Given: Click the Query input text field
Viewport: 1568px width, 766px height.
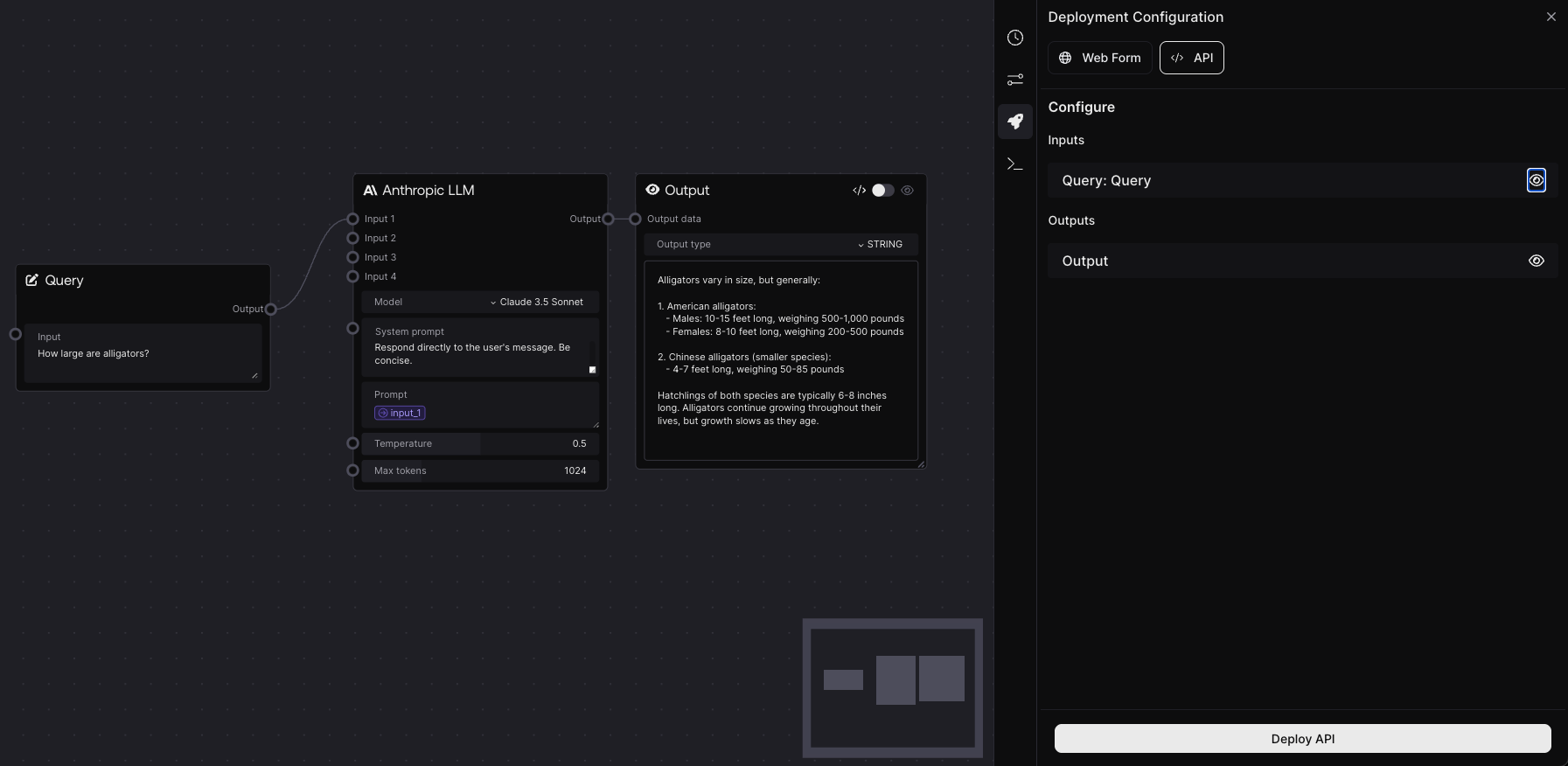Looking at the screenshot, I should coord(143,353).
